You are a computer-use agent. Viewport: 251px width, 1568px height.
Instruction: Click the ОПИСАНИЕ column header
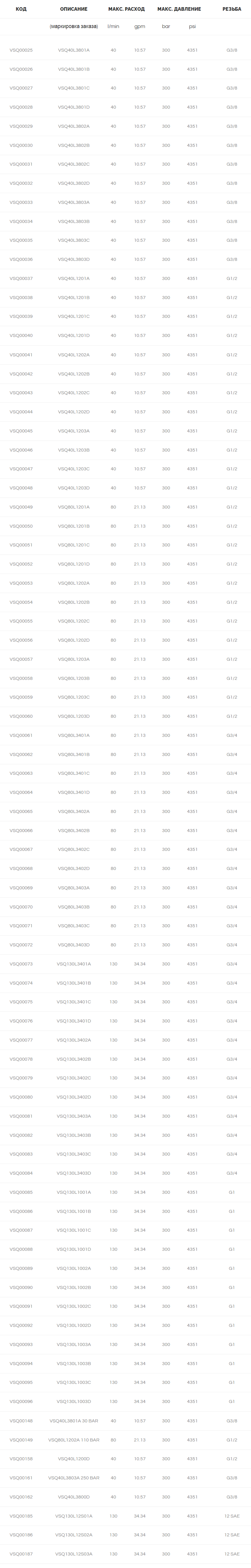74,9
